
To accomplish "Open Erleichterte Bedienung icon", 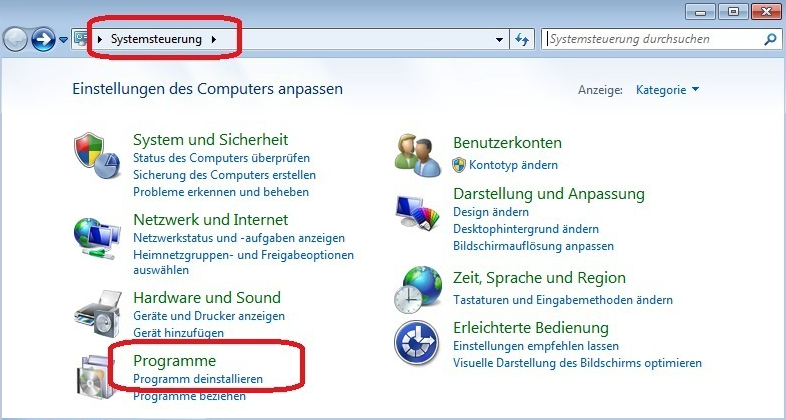I will point(417,342).
